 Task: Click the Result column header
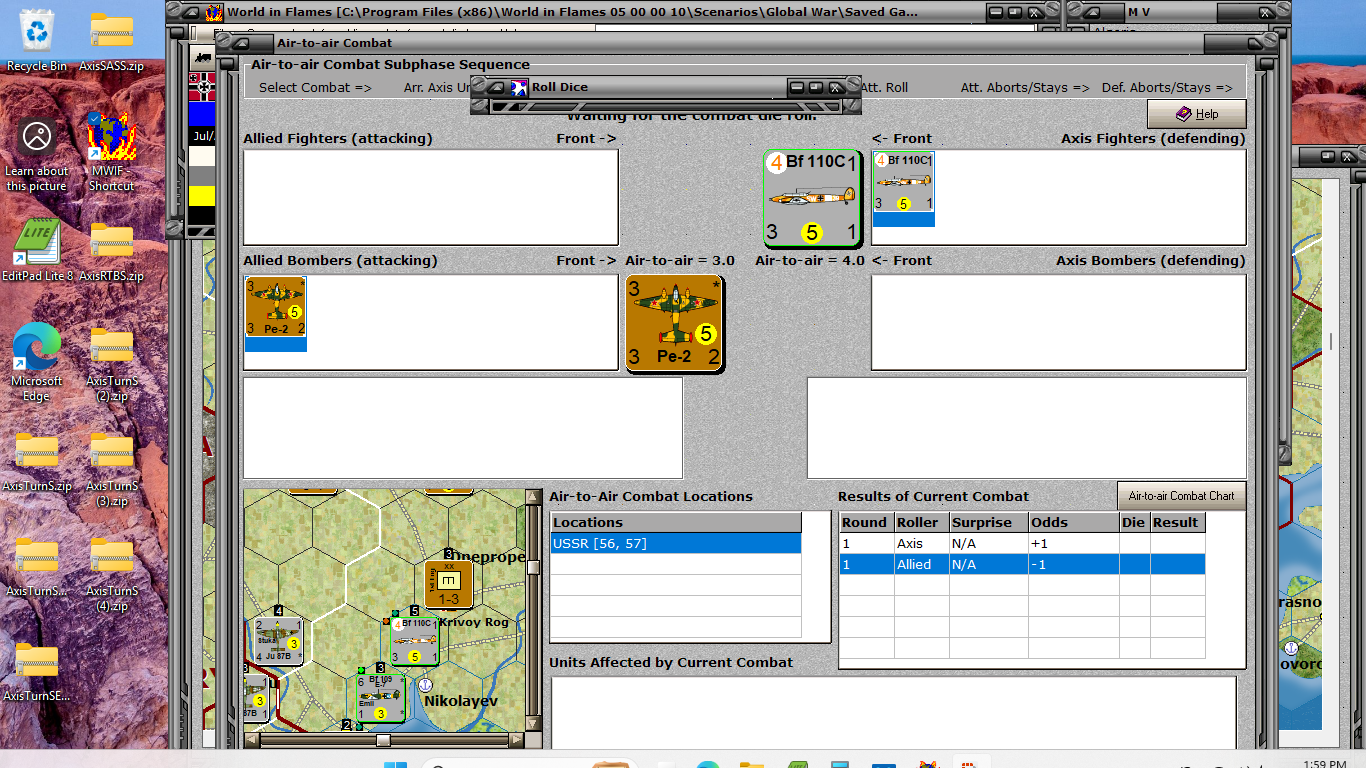tap(1176, 523)
